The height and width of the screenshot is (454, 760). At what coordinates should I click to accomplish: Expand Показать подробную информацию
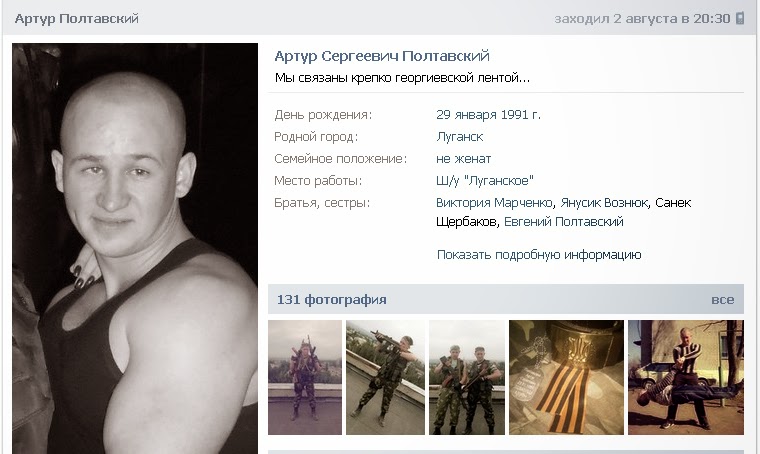point(539,255)
